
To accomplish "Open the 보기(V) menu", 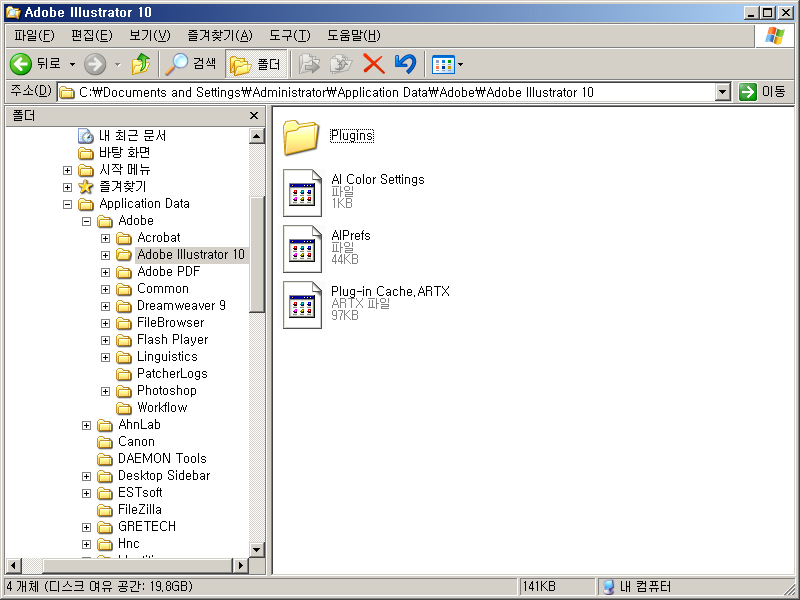I will click(149, 36).
